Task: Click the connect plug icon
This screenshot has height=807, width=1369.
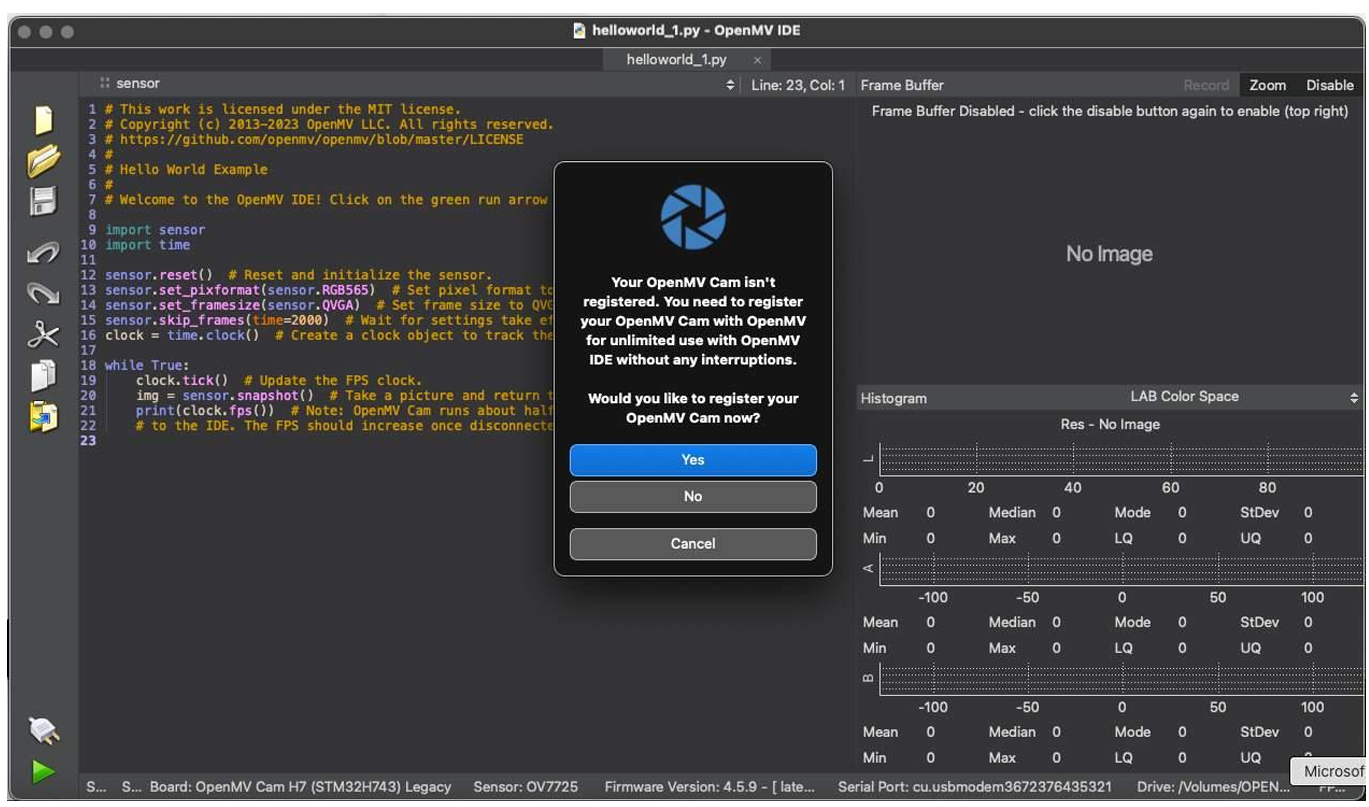Action: pyautogui.click(x=43, y=731)
